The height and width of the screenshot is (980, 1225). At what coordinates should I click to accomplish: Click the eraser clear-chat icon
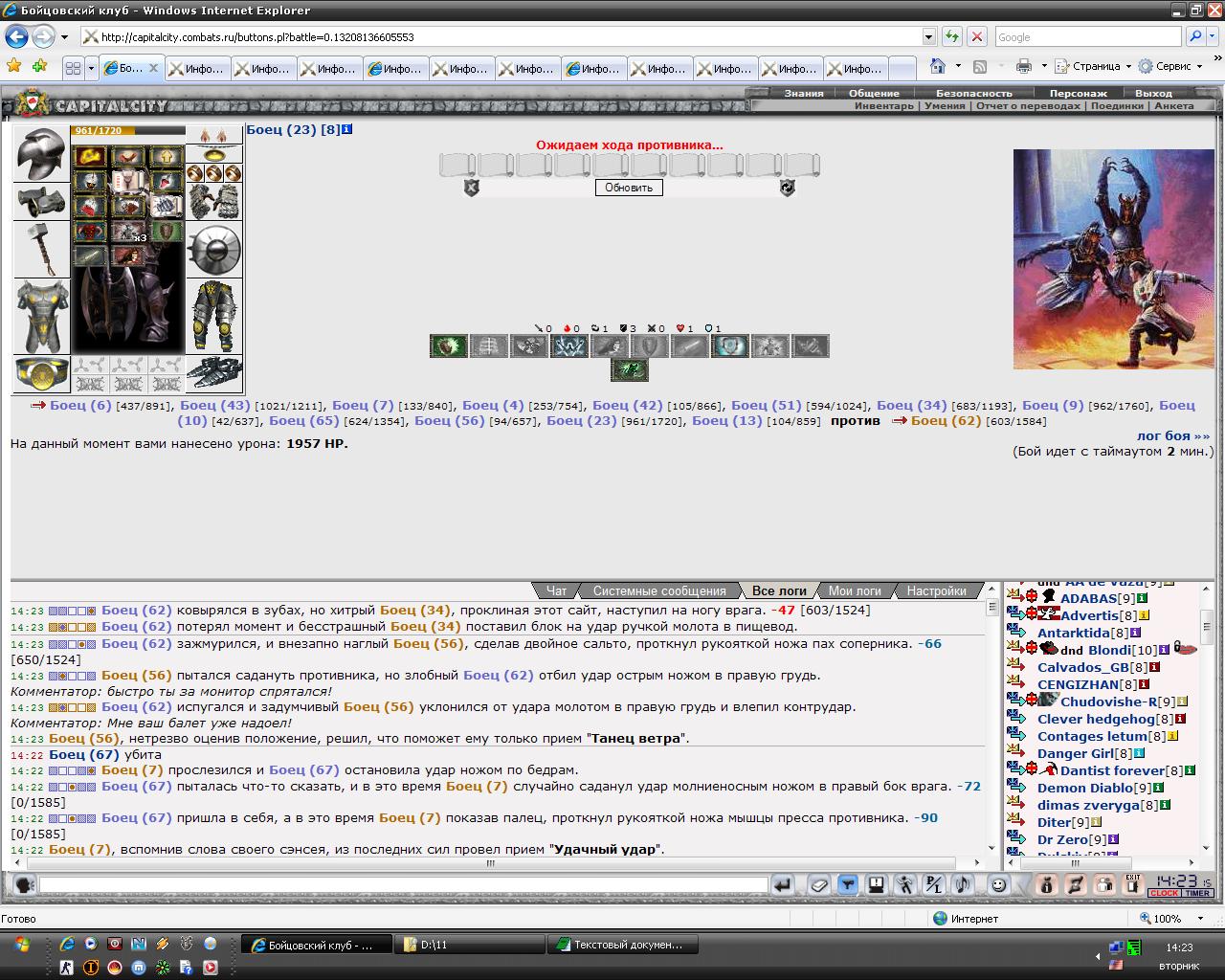click(x=819, y=885)
